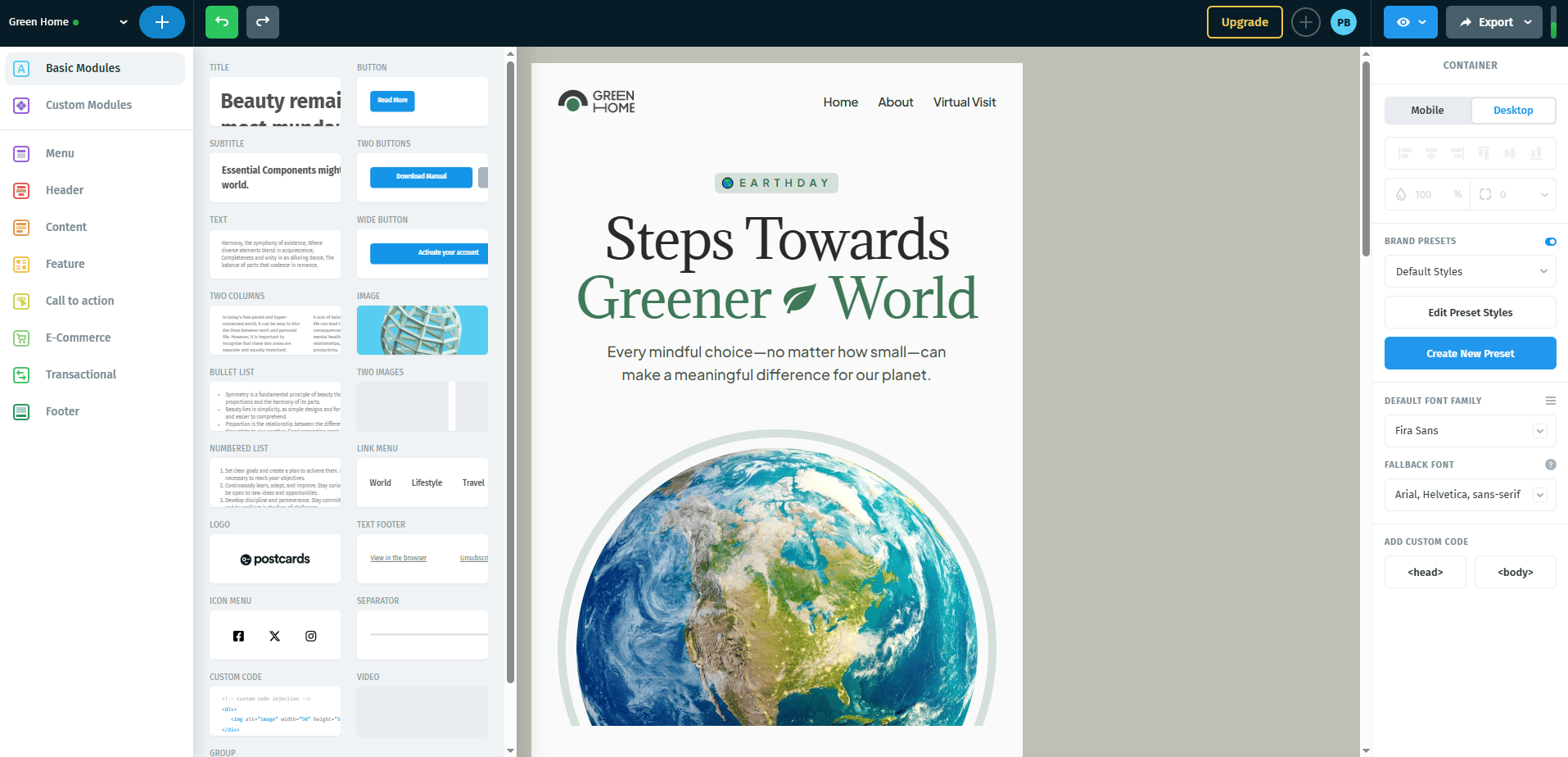Click Home in the email navigation
Image resolution: width=1568 pixels, height=757 pixels.
click(x=841, y=102)
